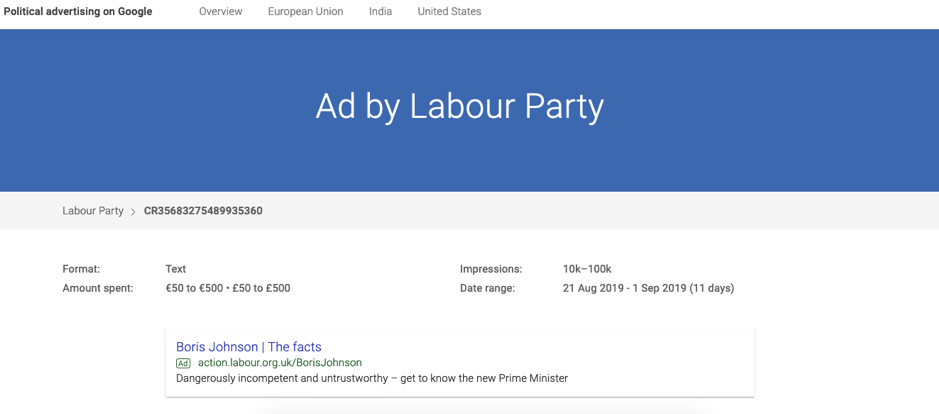This screenshot has height=414, width=939.
Task: Select the India tab
Action: (x=380, y=12)
